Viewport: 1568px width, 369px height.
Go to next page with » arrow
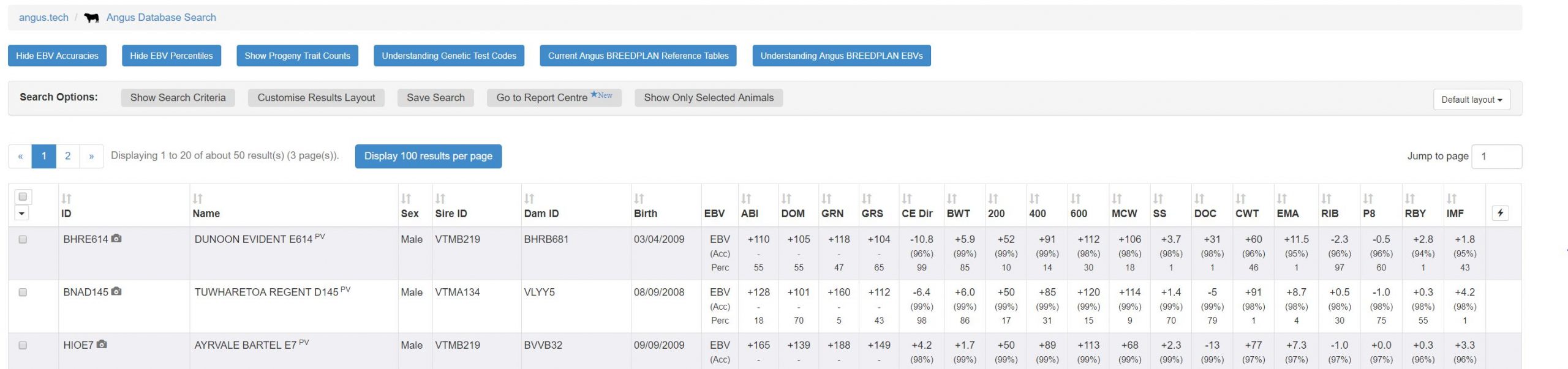(x=91, y=156)
